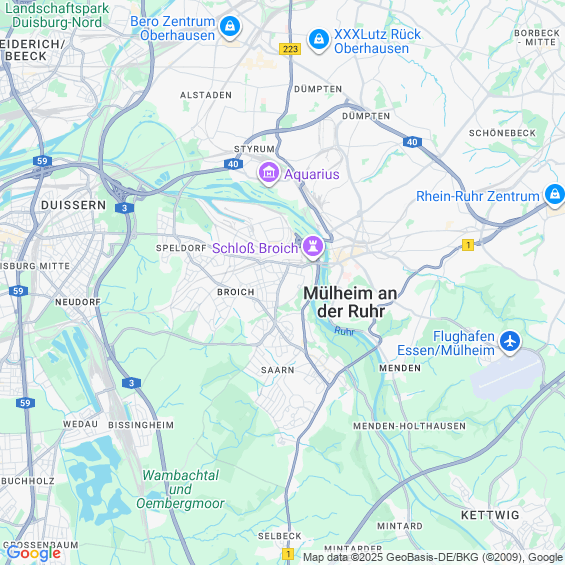Screen dimensions: 565x565
Task: Click the XXXLutz Rück Oberhausen shopping pin
Action: [x=319, y=39]
